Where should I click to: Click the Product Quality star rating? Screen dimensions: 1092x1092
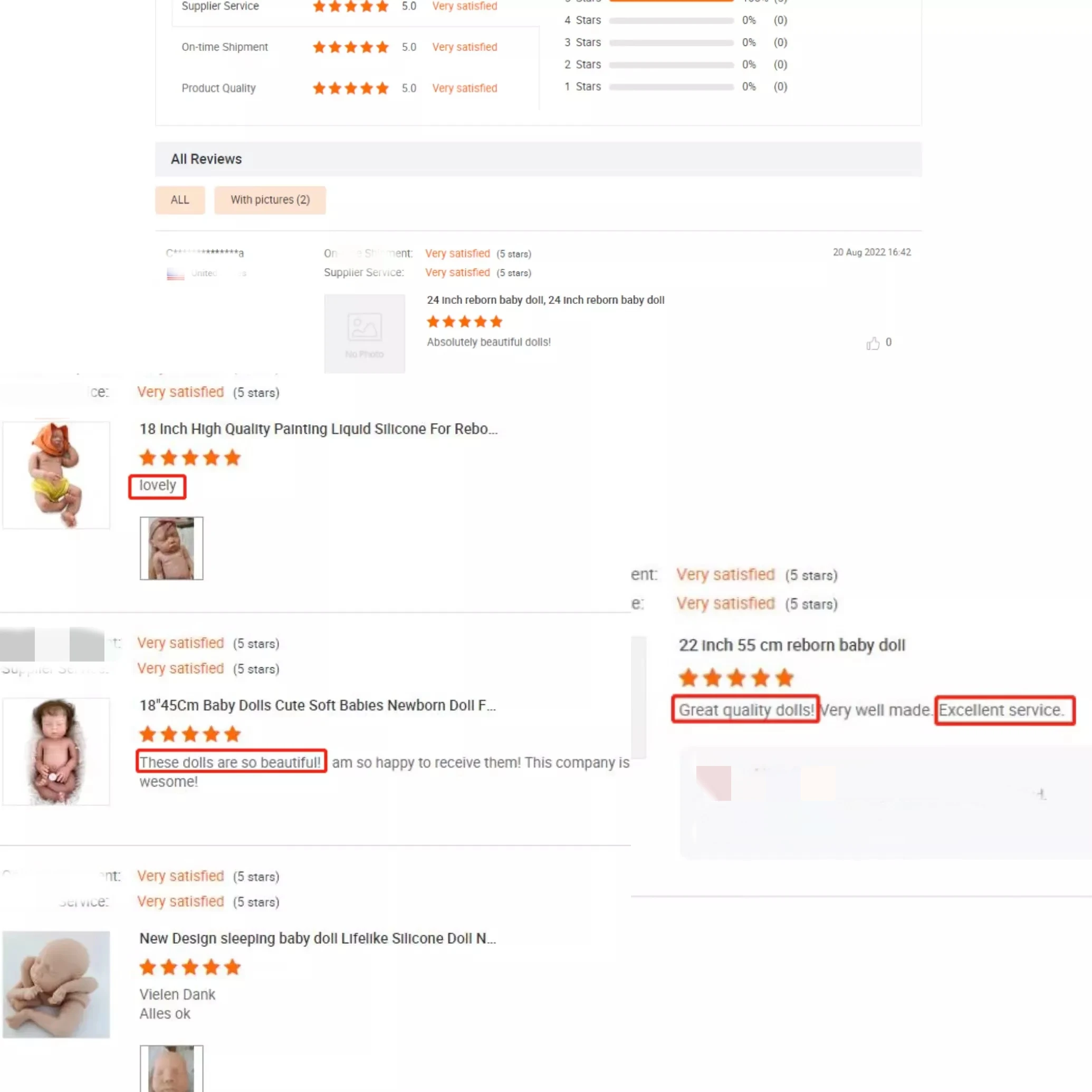350,88
